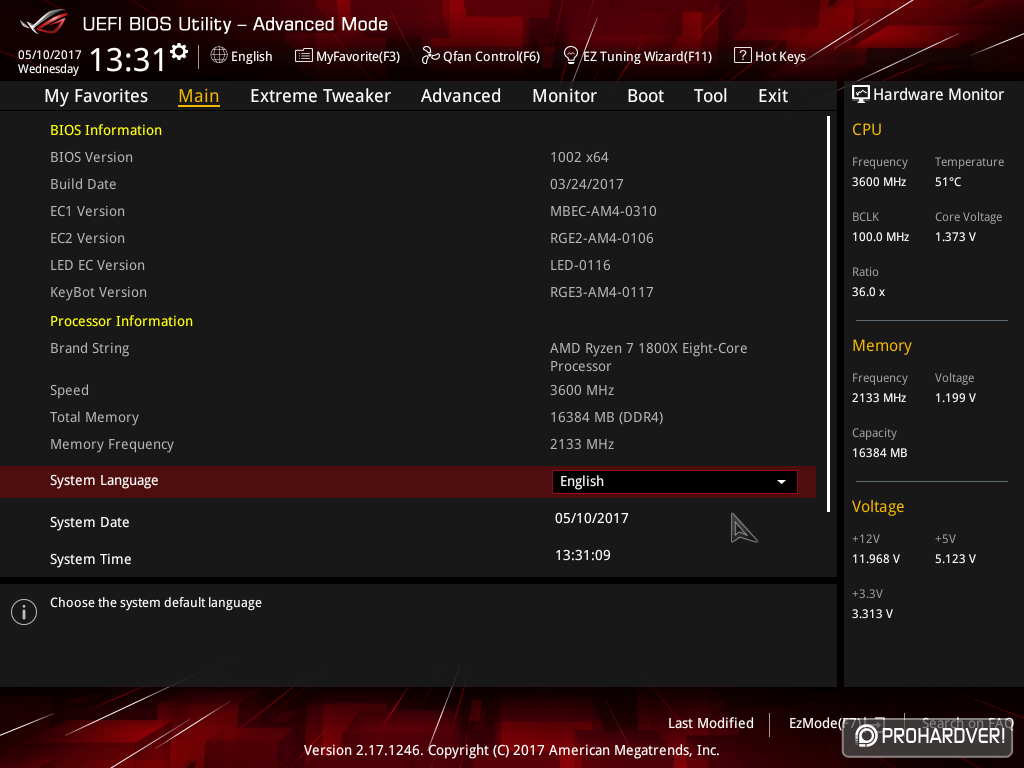Click the Qfan Control fan icon
Viewport: 1024px width, 768px height.
[x=430, y=56]
